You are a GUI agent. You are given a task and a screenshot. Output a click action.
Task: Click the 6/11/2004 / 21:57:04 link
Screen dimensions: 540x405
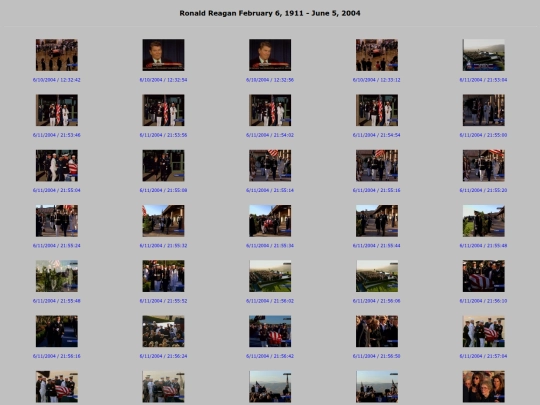[483, 356]
